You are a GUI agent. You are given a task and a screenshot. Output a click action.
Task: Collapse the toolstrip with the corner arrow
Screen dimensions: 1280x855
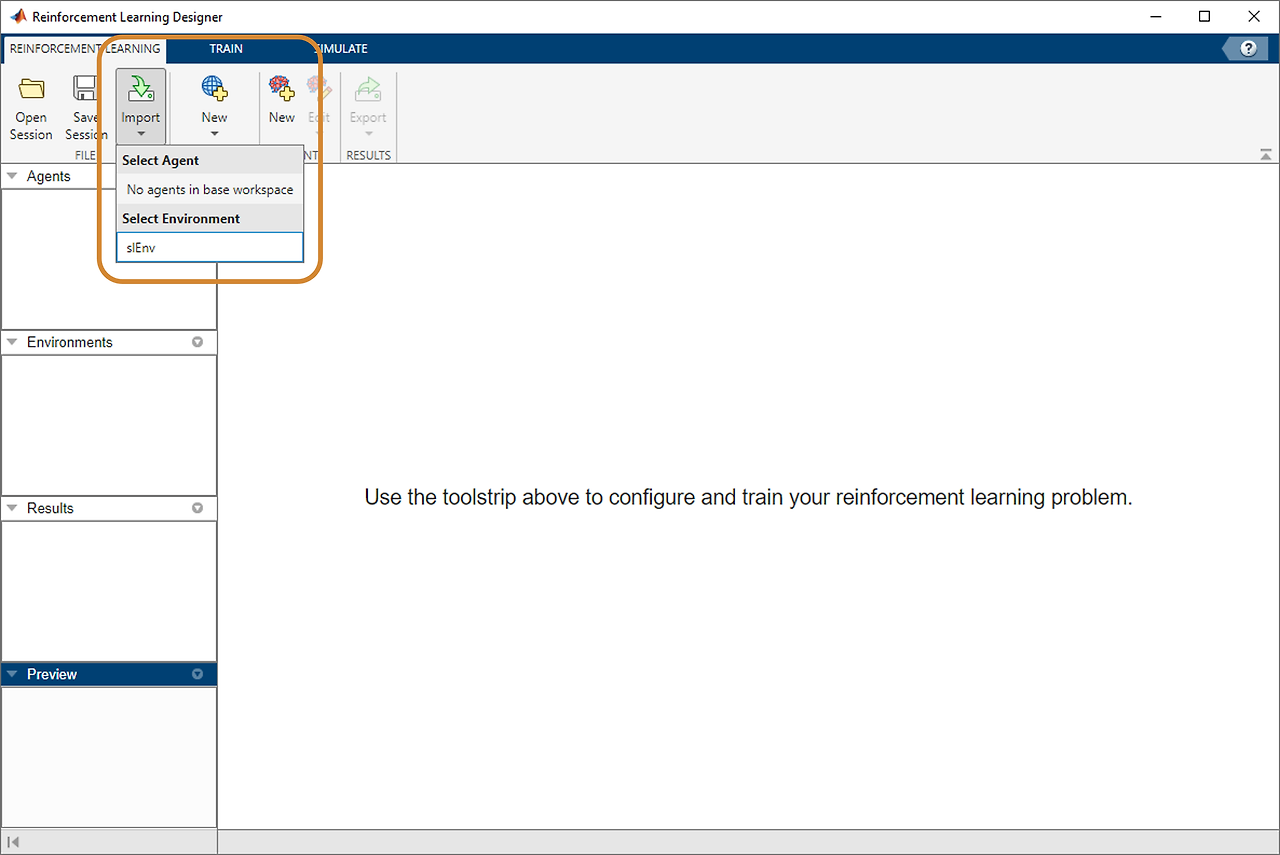1266,154
